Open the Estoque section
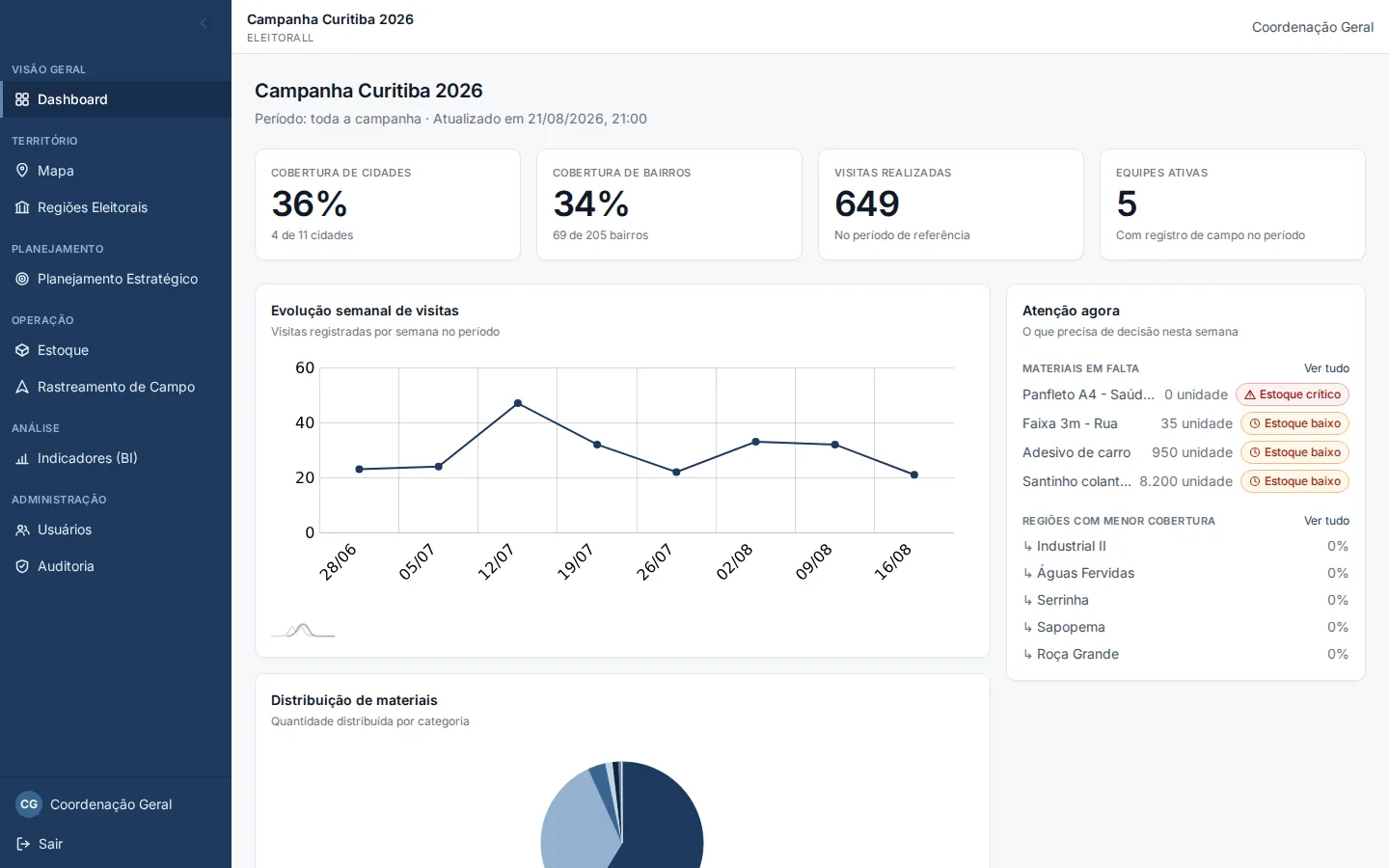The image size is (1389, 868). 116,350
